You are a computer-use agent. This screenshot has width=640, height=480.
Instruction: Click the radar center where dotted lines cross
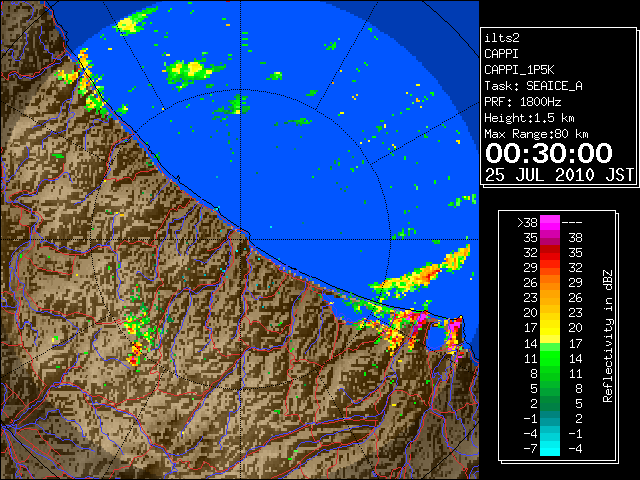tap(240, 239)
